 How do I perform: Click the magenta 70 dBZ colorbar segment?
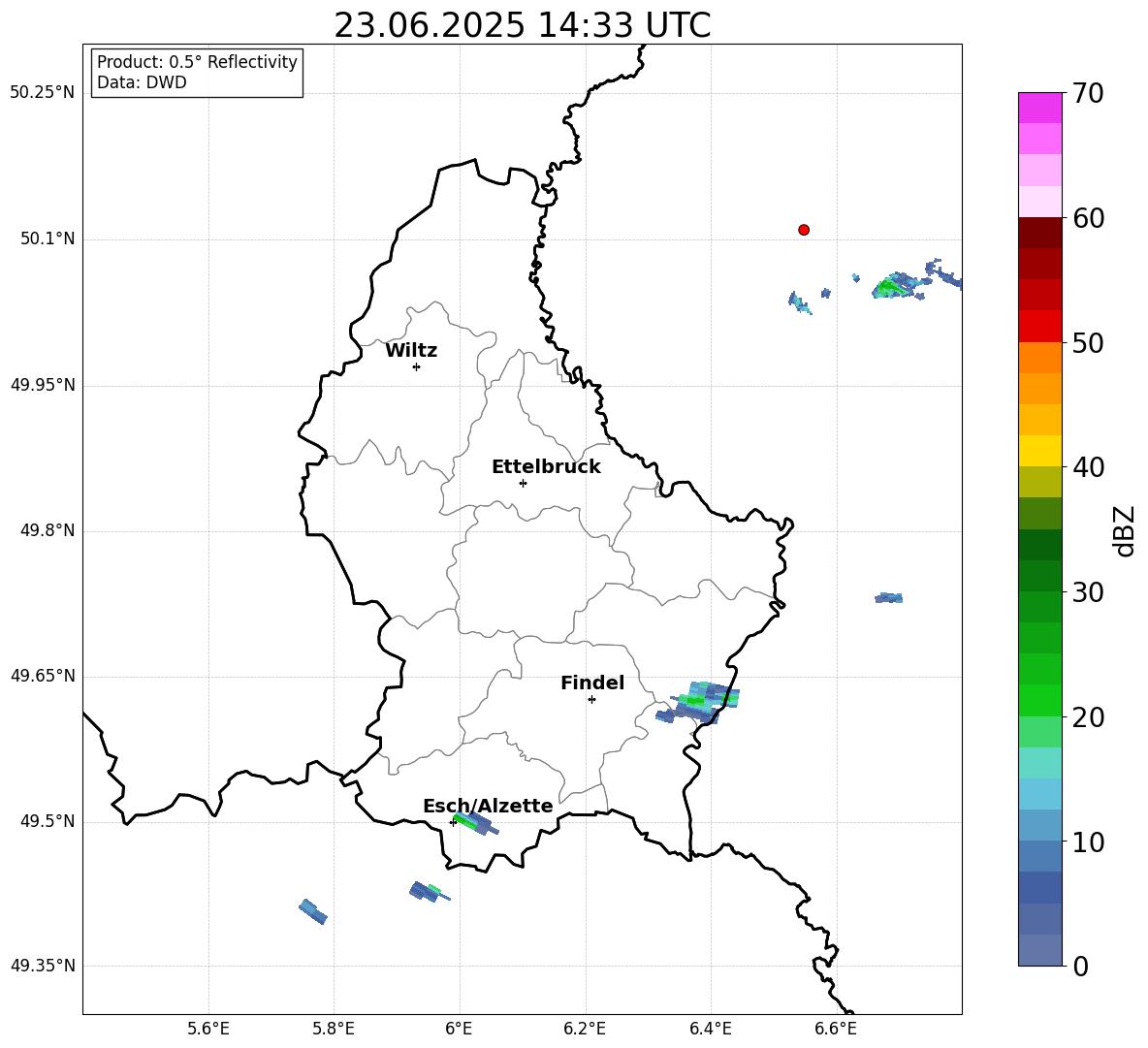coord(1039,108)
